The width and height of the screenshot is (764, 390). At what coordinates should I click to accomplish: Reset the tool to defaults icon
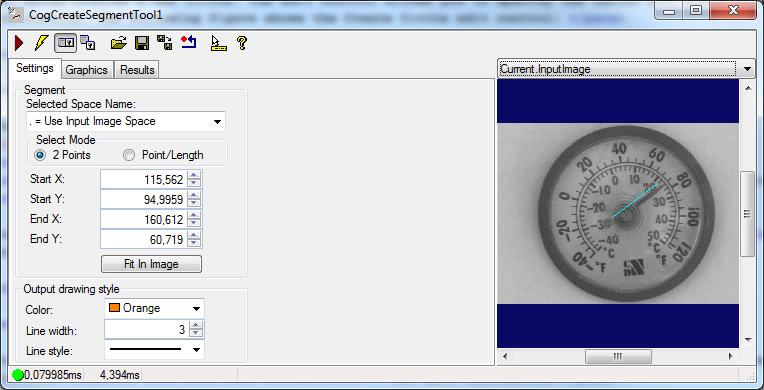(x=189, y=43)
